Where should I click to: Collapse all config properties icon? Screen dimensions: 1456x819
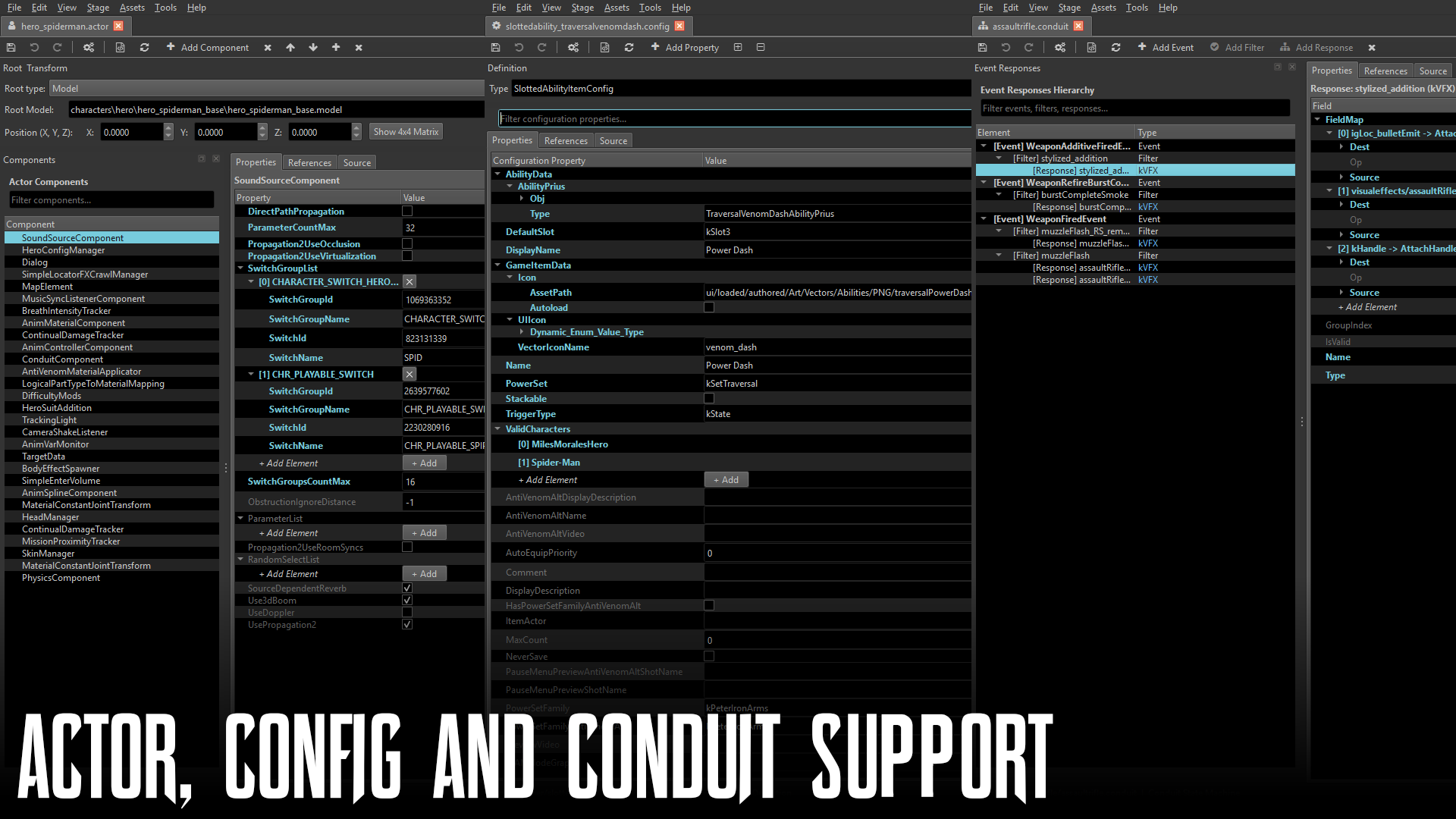coord(761,47)
